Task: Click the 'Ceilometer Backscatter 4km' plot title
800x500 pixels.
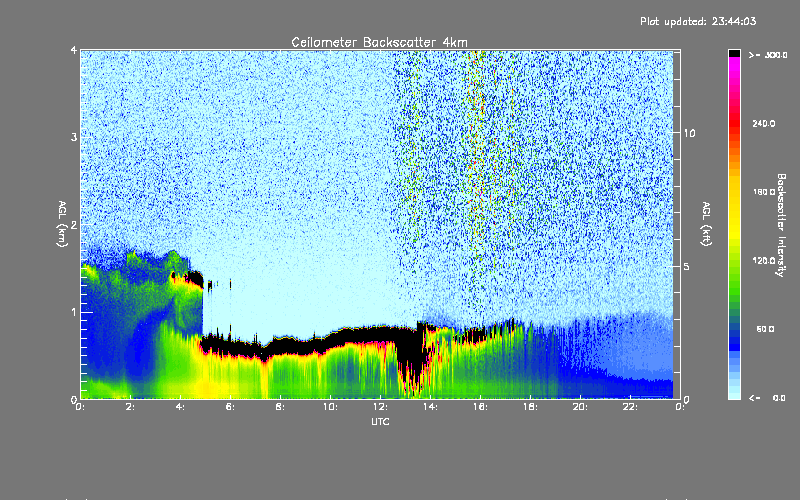Action: pos(379,42)
